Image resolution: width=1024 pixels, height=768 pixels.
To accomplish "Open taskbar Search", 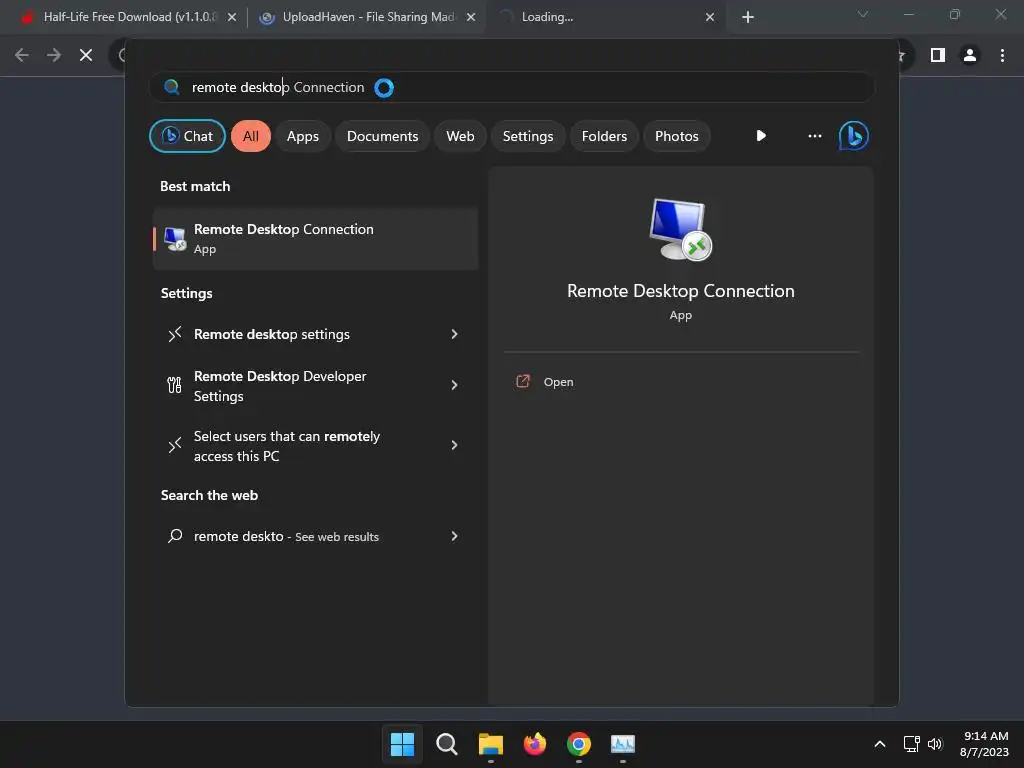I will tap(447, 744).
